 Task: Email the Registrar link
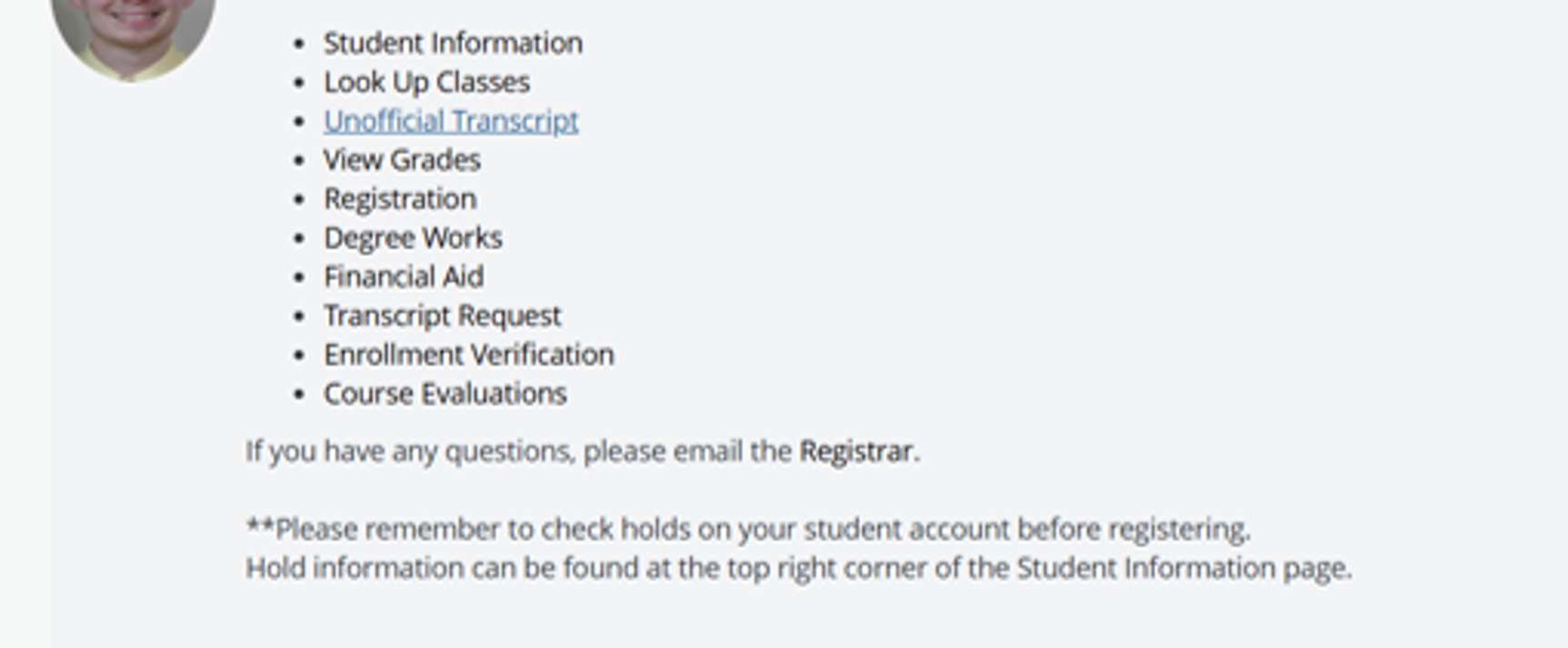pos(855,452)
